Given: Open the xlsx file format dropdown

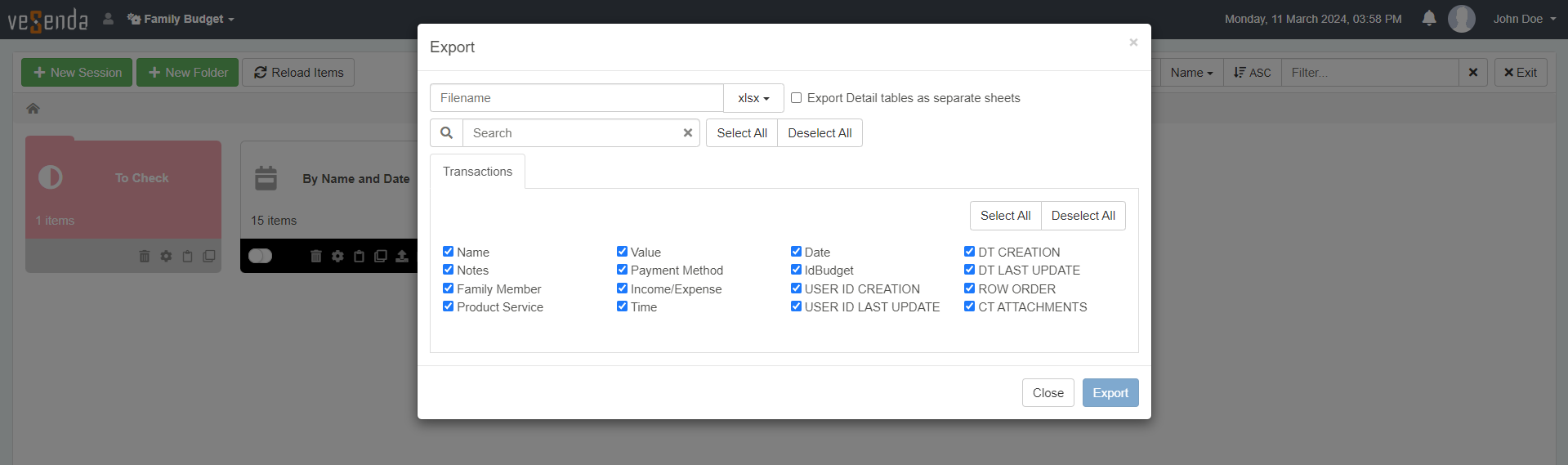Looking at the screenshot, I should click(753, 98).
